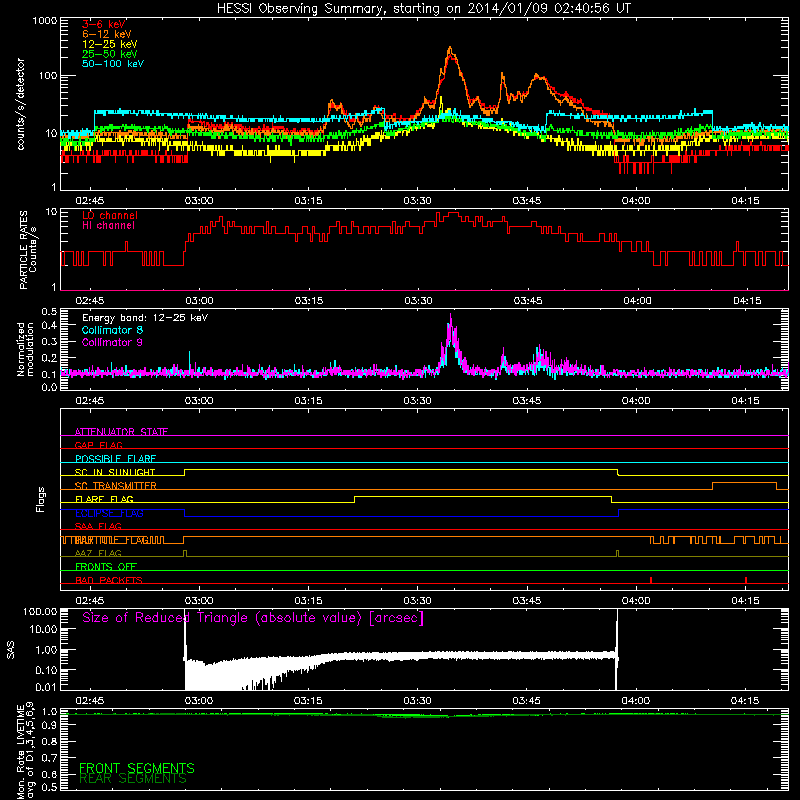Click the vertical Flags axis label
The width and height of the screenshot is (800, 800).
click(41, 499)
